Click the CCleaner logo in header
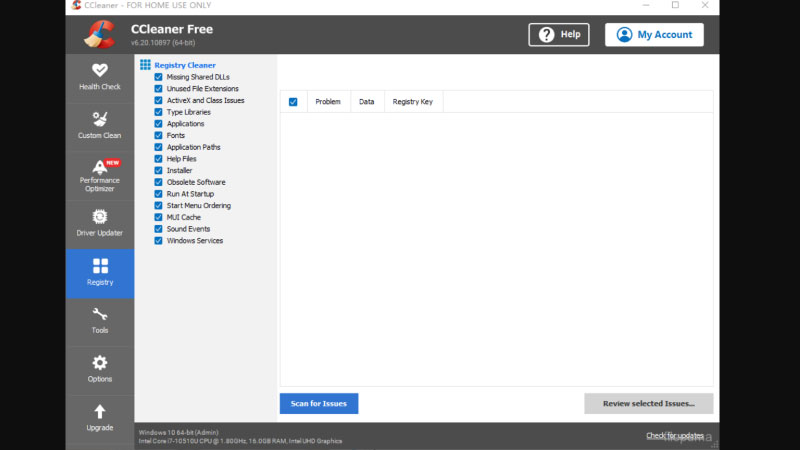Image resolution: width=800 pixels, height=450 pixels. [100, 34]
